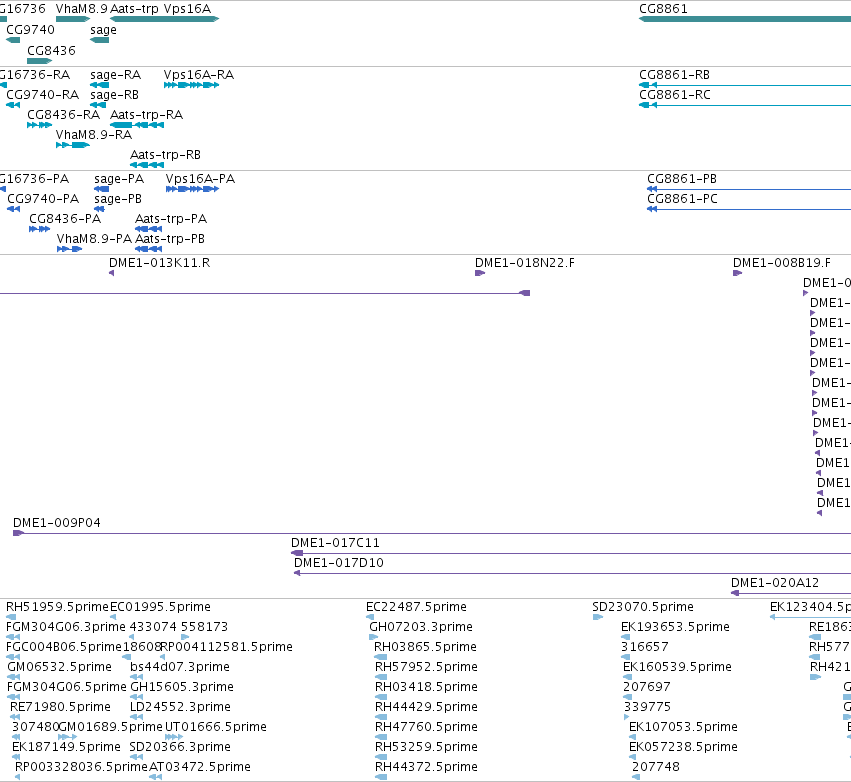The image size is (851, 782).
Task: Select the Aats-trp-PA protein feature
Action: pos(149,230)
